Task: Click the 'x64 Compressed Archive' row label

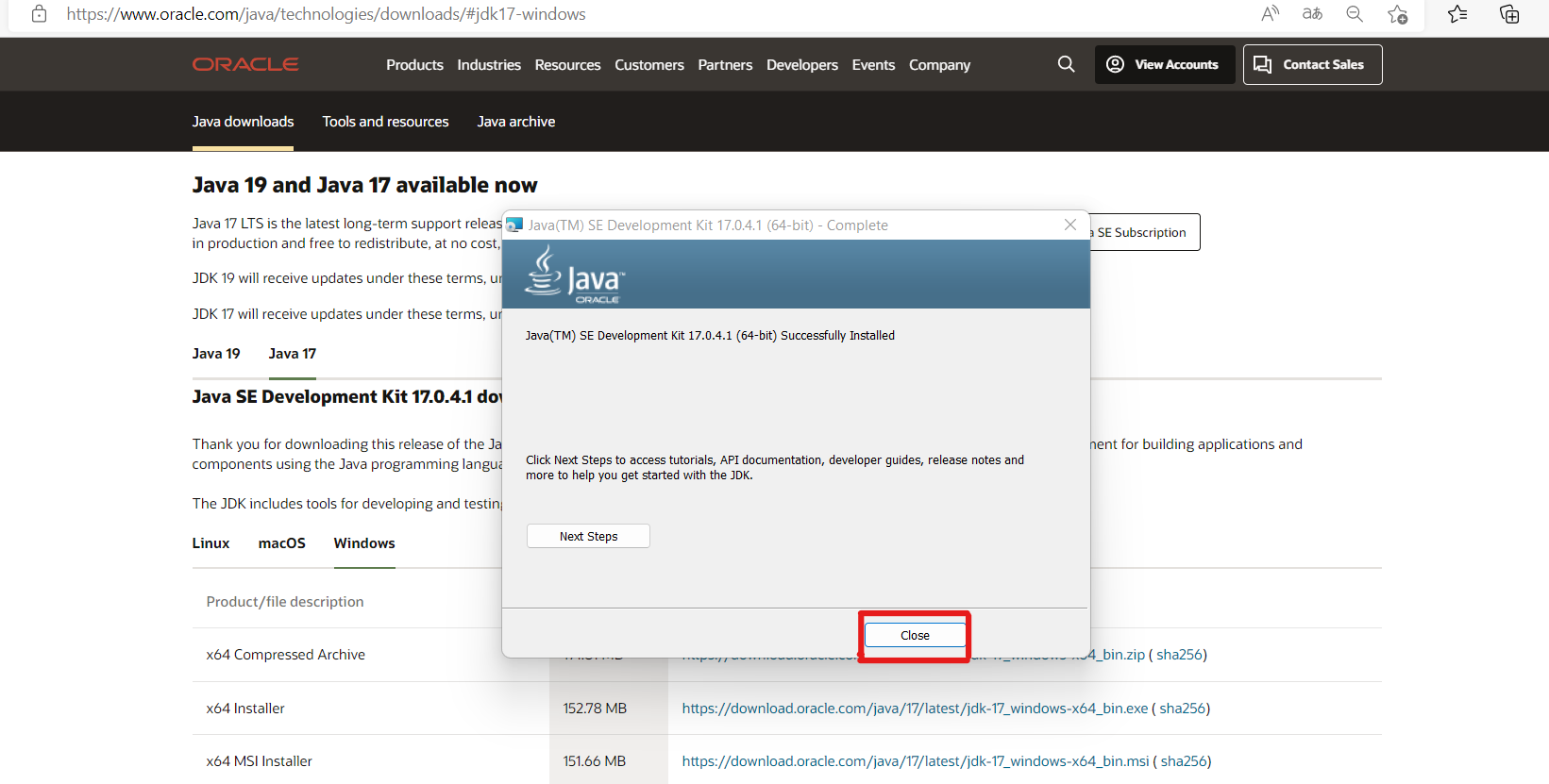Action: (285, 655)
